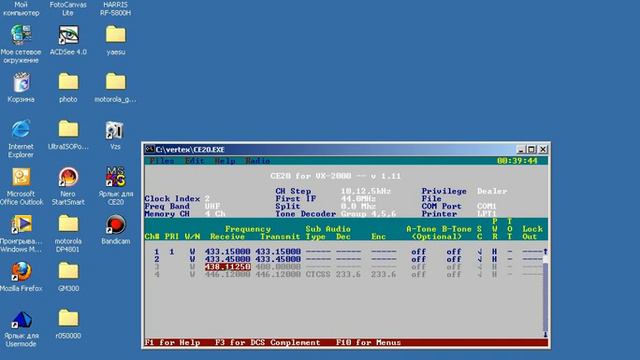Click channel 2 transmit frequency 433.45000

pyautogui.click(x=278, y=259)
